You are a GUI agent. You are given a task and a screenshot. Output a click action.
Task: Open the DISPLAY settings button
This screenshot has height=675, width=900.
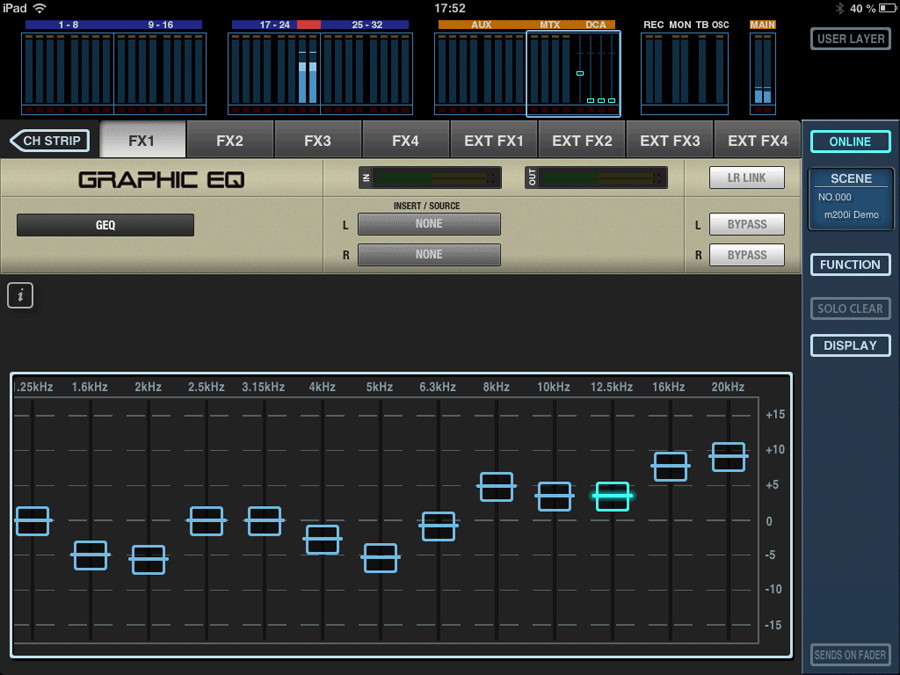tap(850, 346)
